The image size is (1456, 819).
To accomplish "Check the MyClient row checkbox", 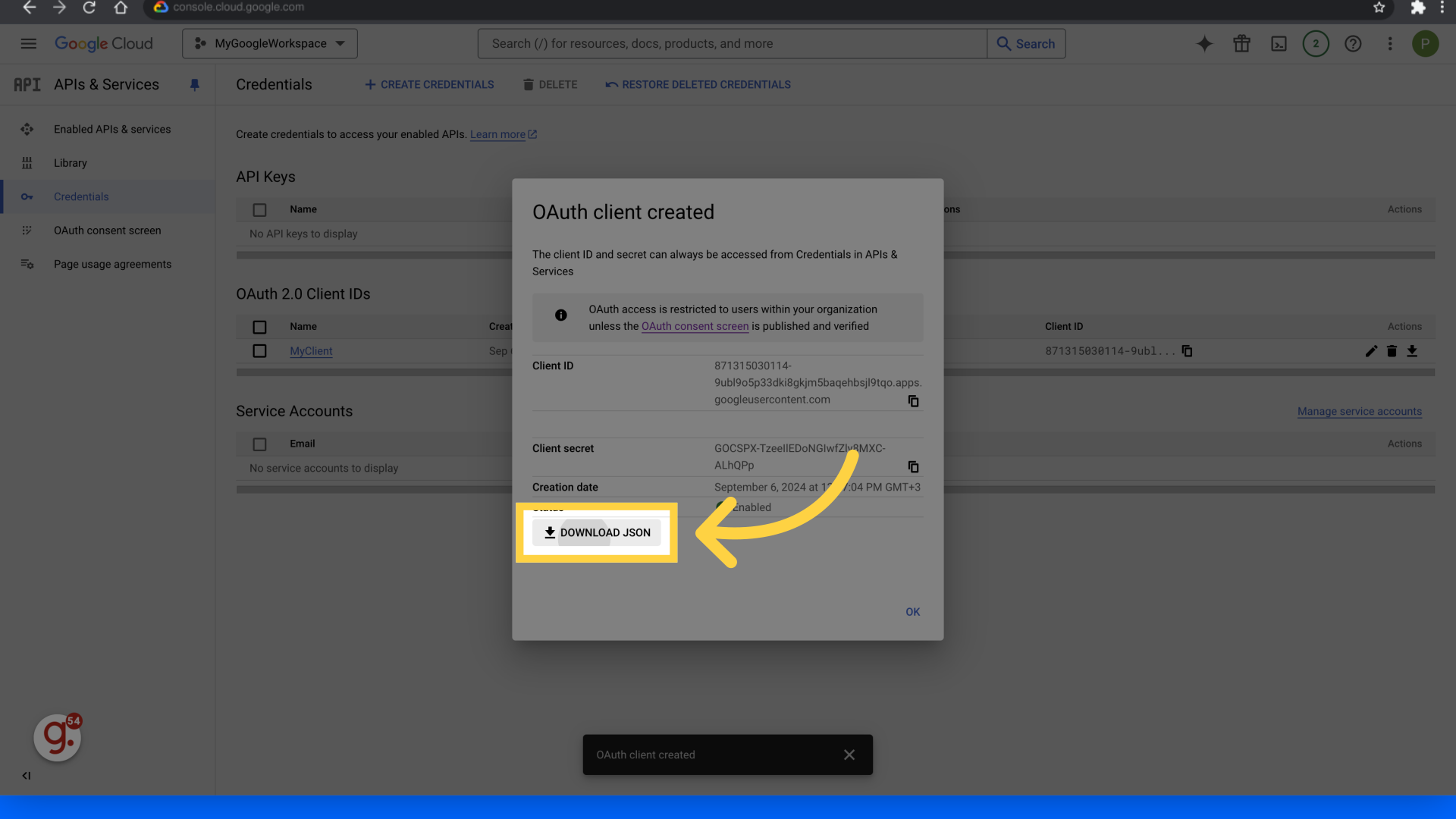I will pos(259,351).
